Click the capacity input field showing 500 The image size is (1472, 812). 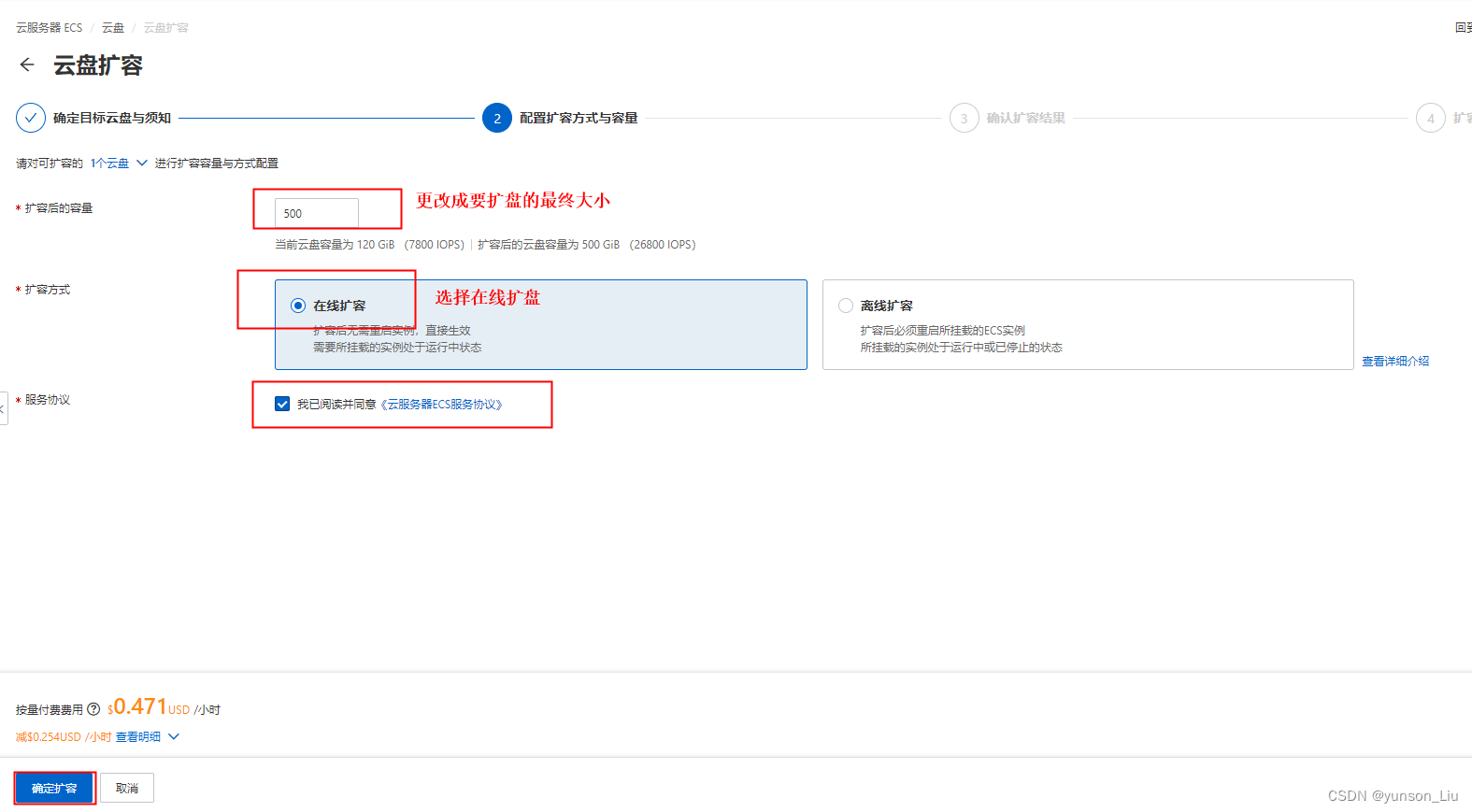(317, 213)
